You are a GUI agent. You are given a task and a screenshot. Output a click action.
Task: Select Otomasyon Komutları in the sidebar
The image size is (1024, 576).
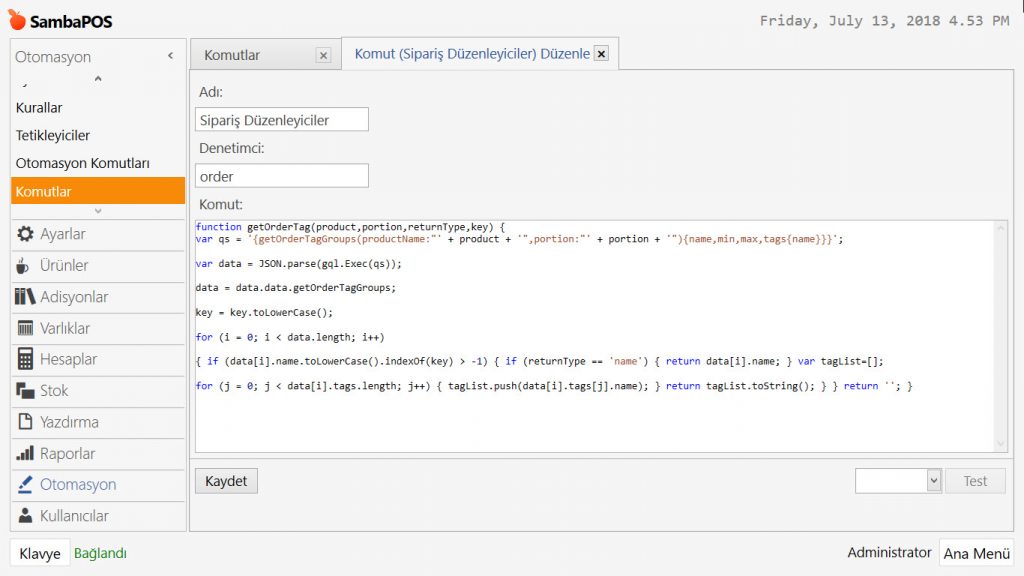click(83, 163)
